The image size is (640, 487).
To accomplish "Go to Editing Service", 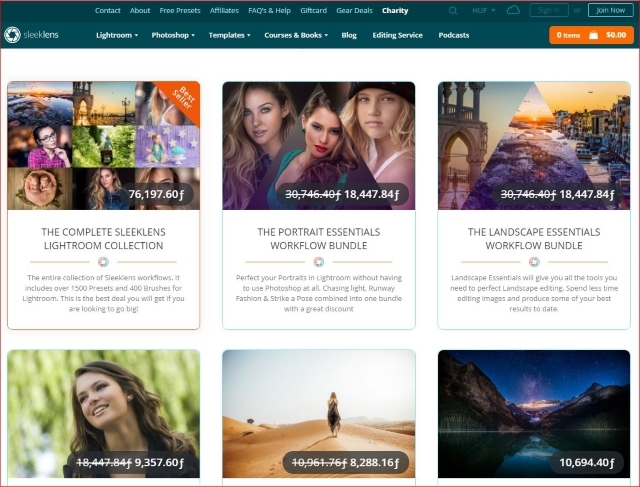I will coord(398,35).
